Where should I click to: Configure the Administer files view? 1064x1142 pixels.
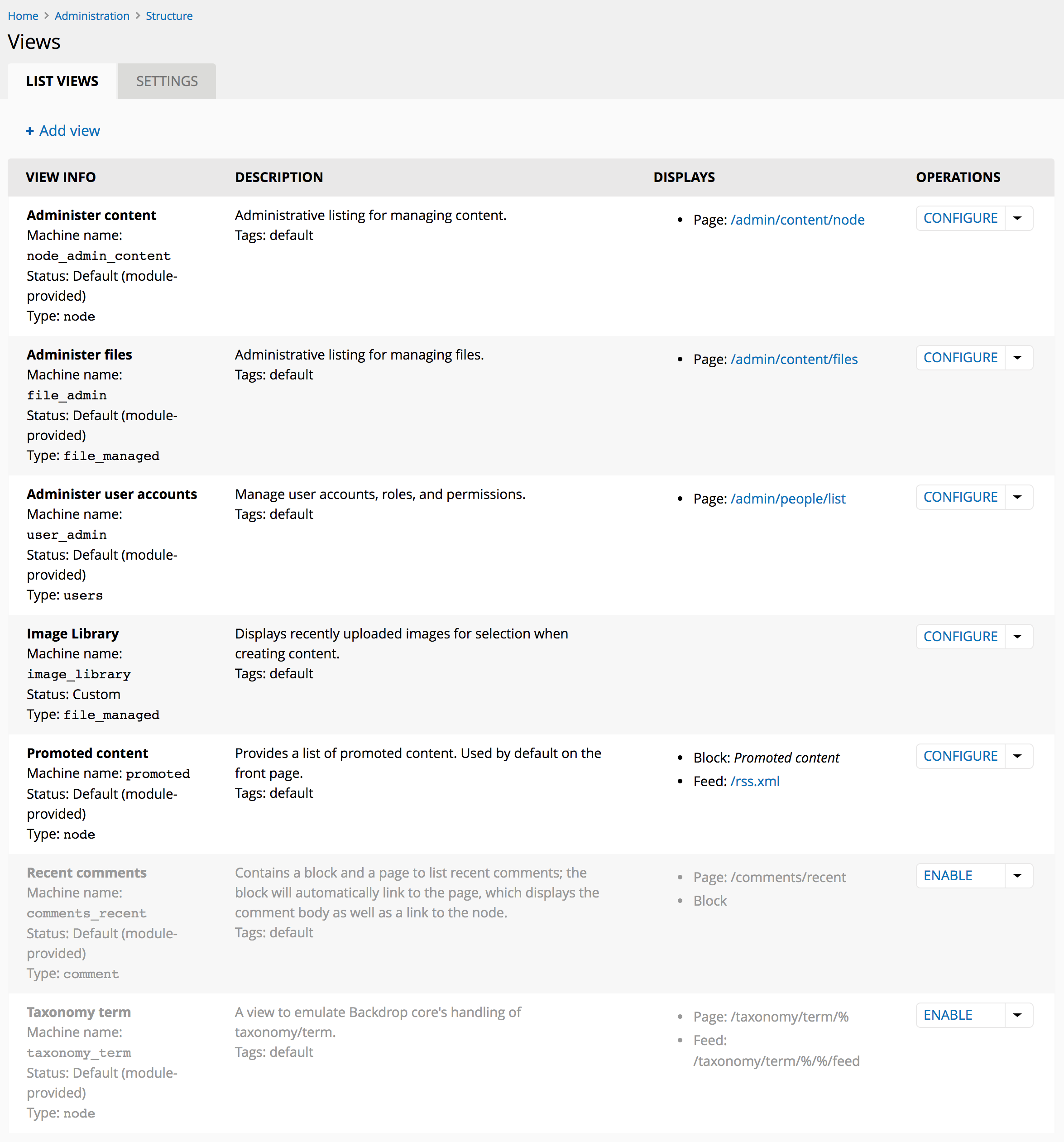[x=960, y=357]
